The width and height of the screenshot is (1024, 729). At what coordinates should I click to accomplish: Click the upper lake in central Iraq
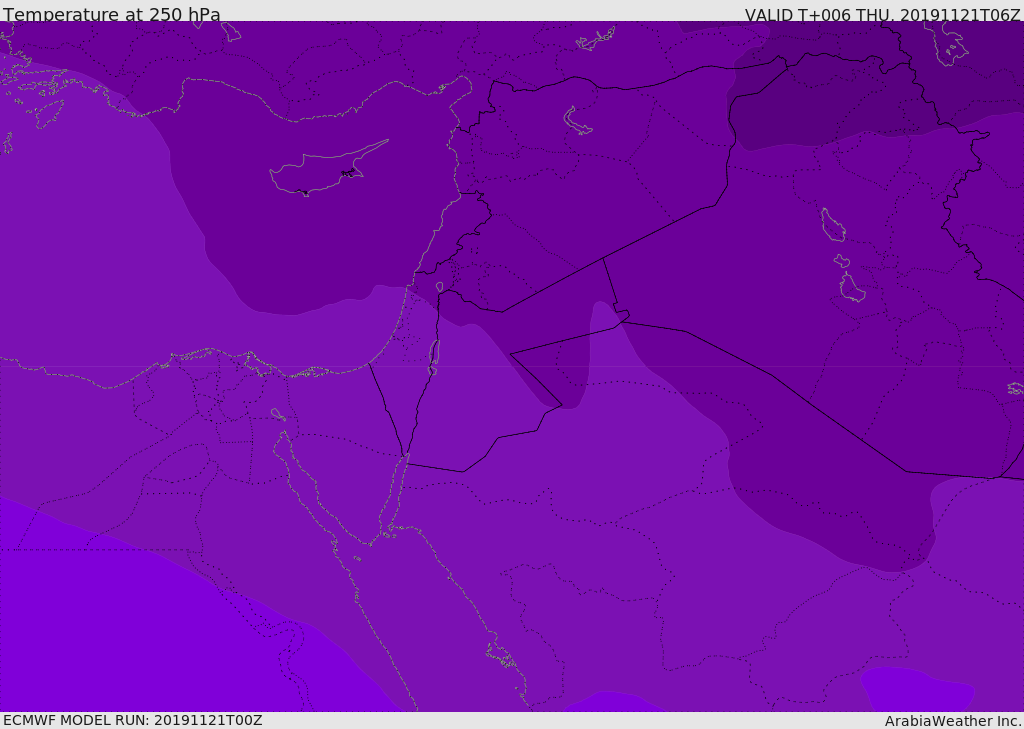(833, 225)
